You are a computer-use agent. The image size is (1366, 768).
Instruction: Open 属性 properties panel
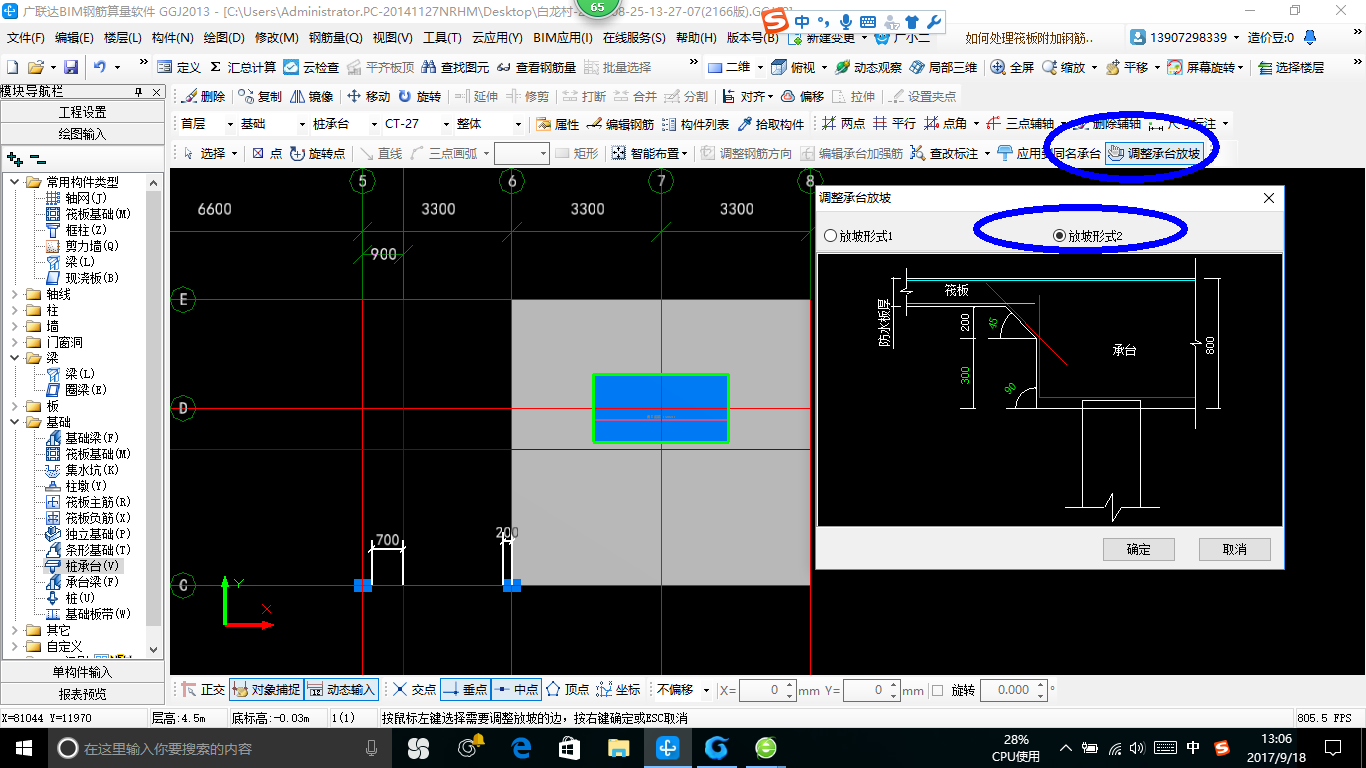[557, 125]
